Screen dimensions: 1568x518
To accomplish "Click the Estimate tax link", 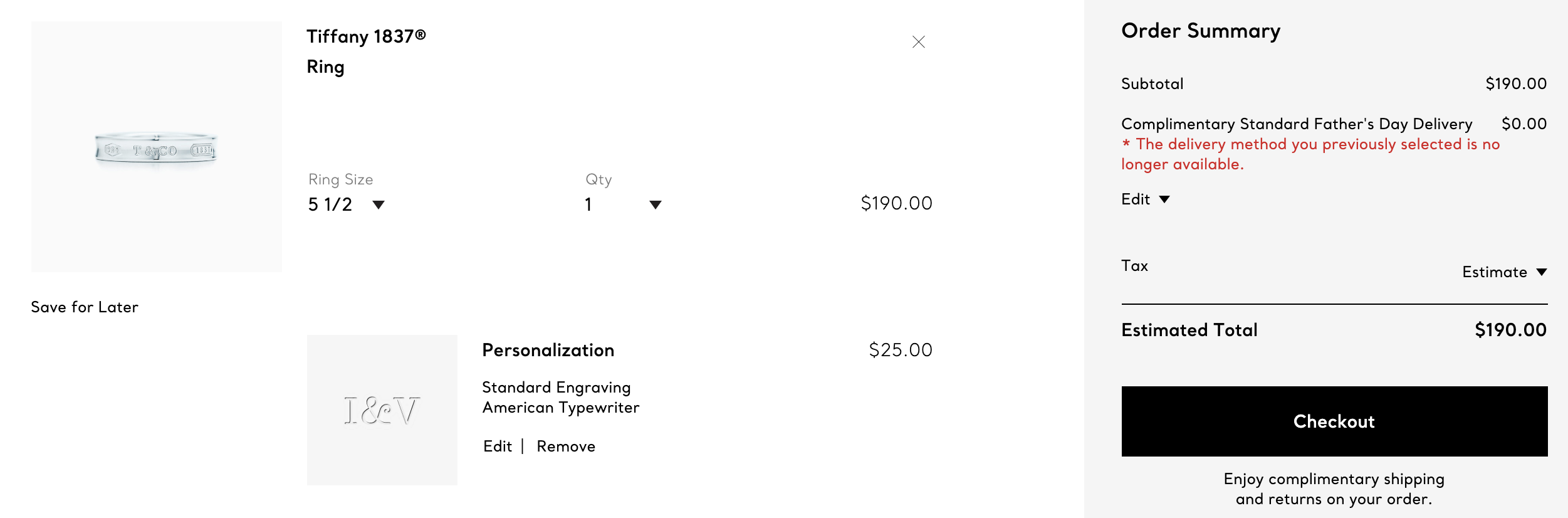I will tap(1495, 272).
